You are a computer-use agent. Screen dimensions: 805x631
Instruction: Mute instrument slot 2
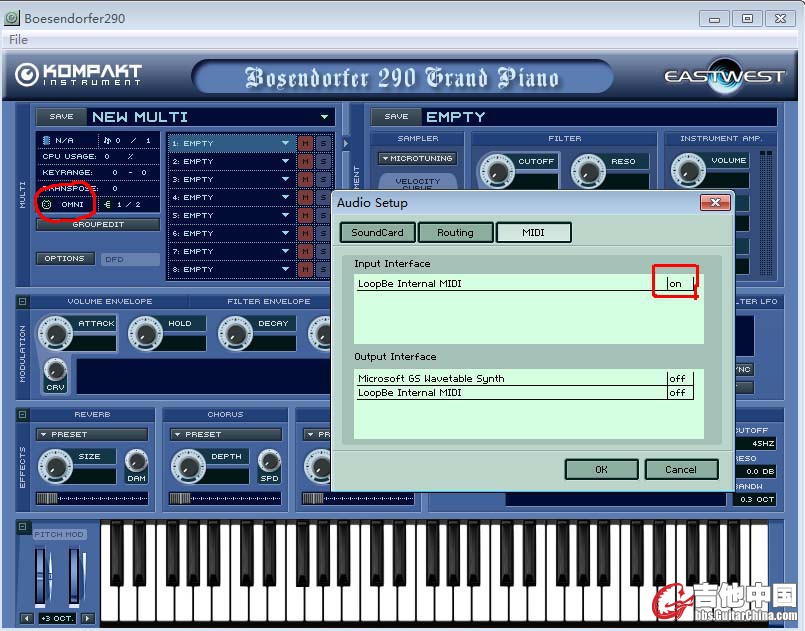(305, 161)
